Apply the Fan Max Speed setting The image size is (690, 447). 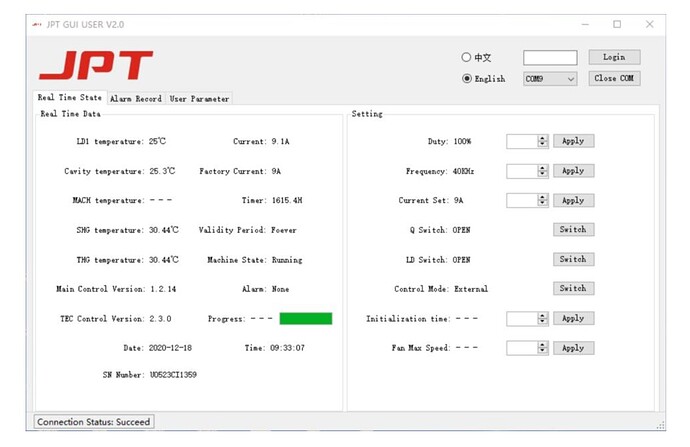573,348
